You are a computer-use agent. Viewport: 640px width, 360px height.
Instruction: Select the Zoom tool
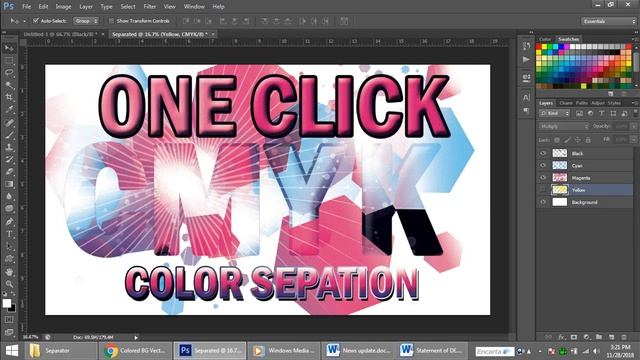pyautogui.click(x=9, y=284)
